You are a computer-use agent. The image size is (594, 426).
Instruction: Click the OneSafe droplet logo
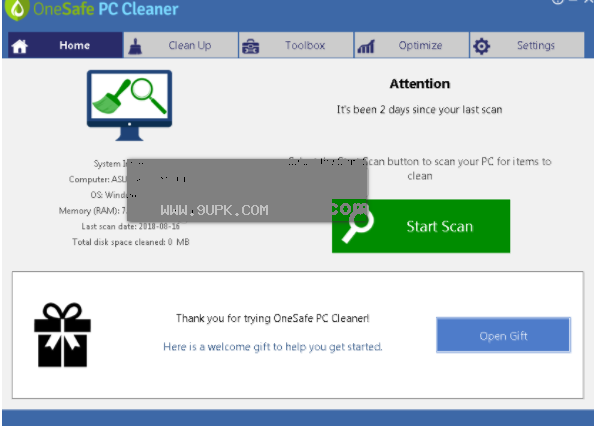(16, 9)
